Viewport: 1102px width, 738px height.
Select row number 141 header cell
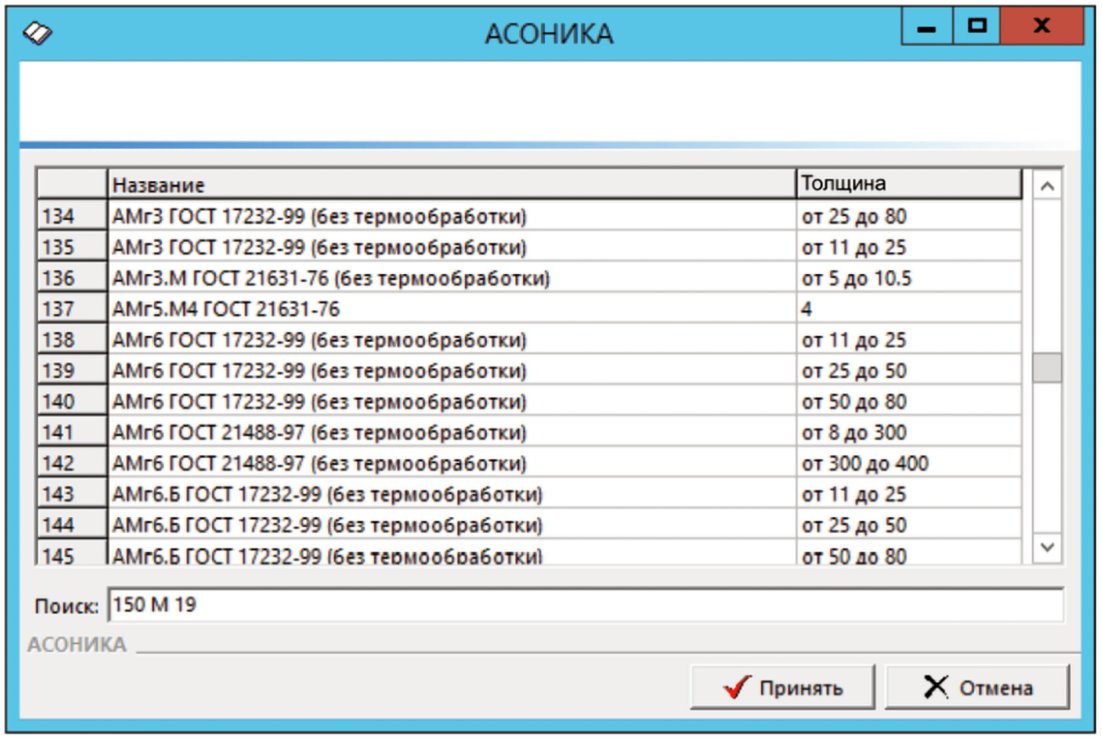pyautogui.click(x=72, y=432)
